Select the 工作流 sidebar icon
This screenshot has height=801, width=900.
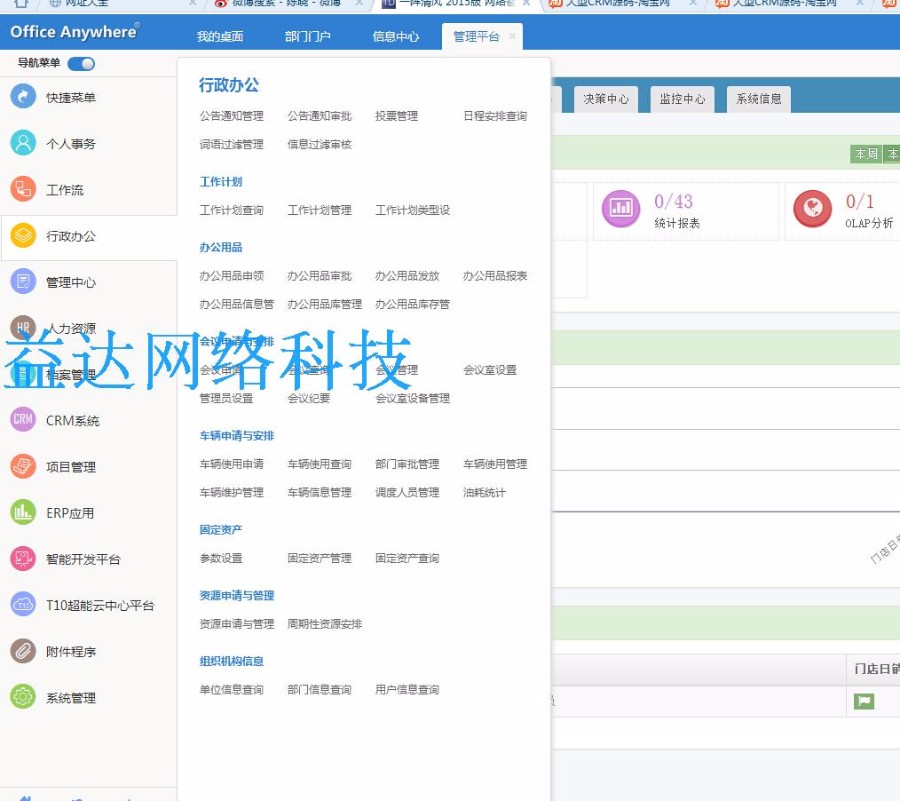(x=23, y=189)
